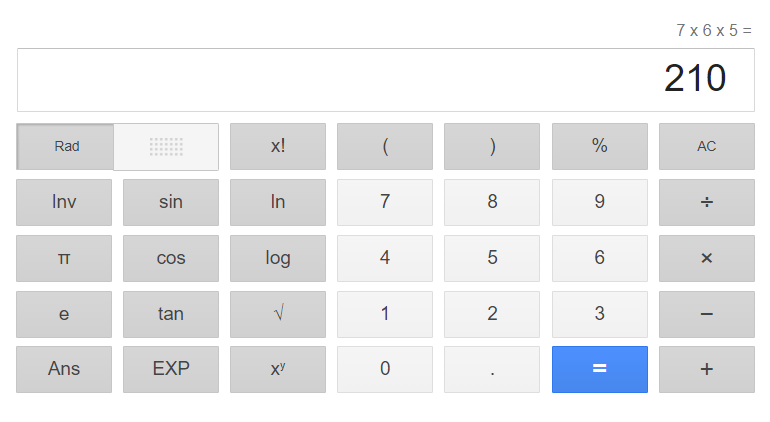Switch to the dotted Deg mode option
The image size is (770, 422).
point(166,147)
